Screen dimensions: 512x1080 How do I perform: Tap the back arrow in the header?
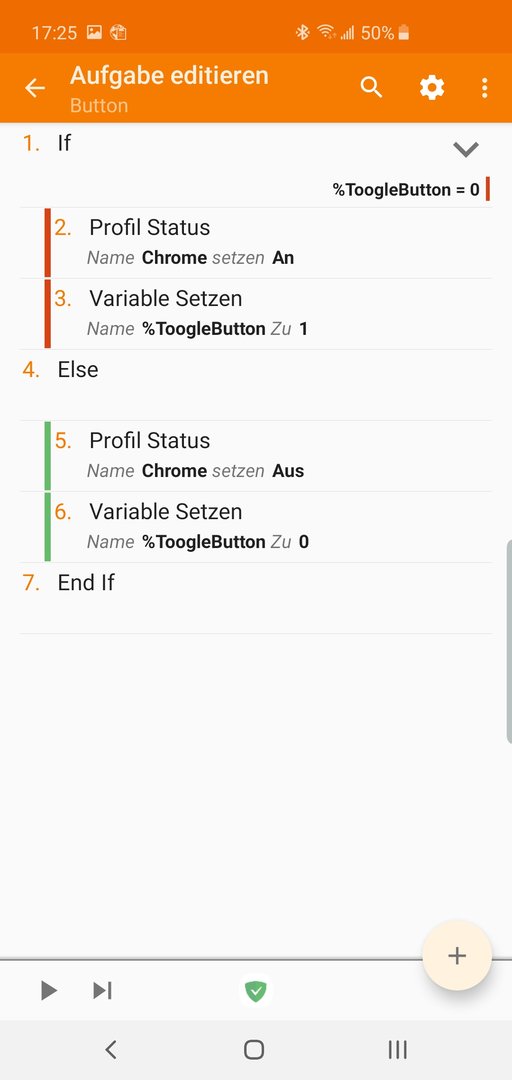[x=34, y=87]
